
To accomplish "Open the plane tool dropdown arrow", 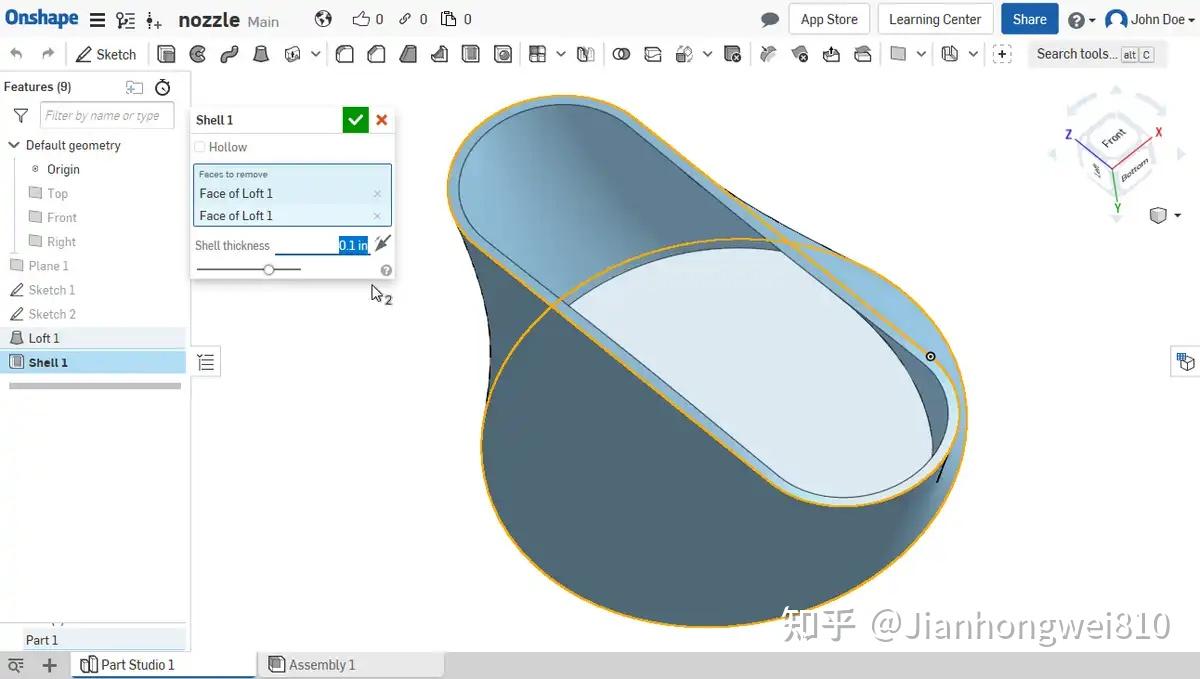I will click(921, 54).
